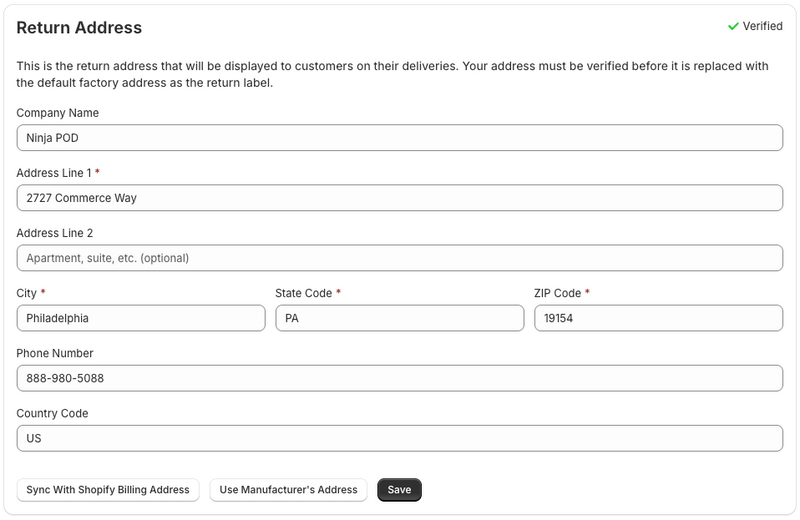Click the Verified status text
The image size is (800, 520).
762,27
